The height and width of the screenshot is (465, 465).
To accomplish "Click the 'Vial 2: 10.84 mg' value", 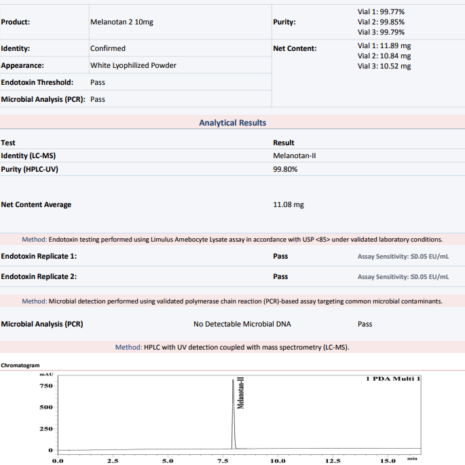I will (x=384, y=56).
